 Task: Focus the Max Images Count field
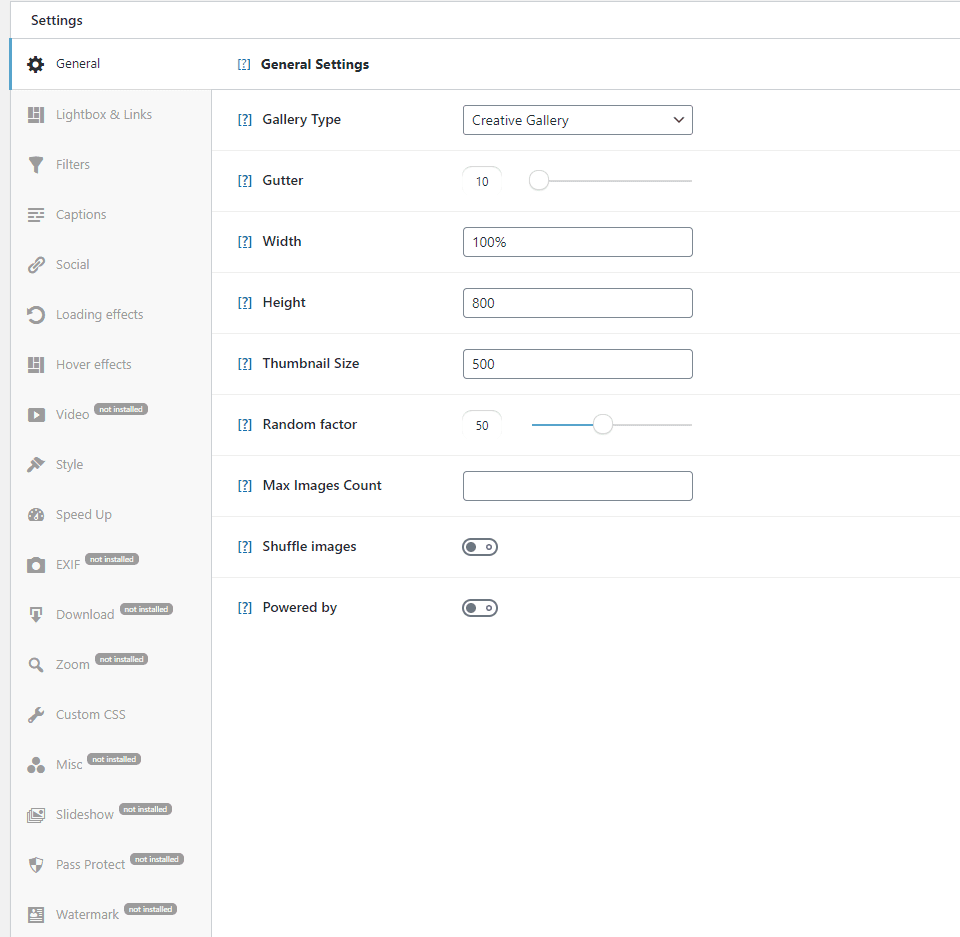coord(577,486)
